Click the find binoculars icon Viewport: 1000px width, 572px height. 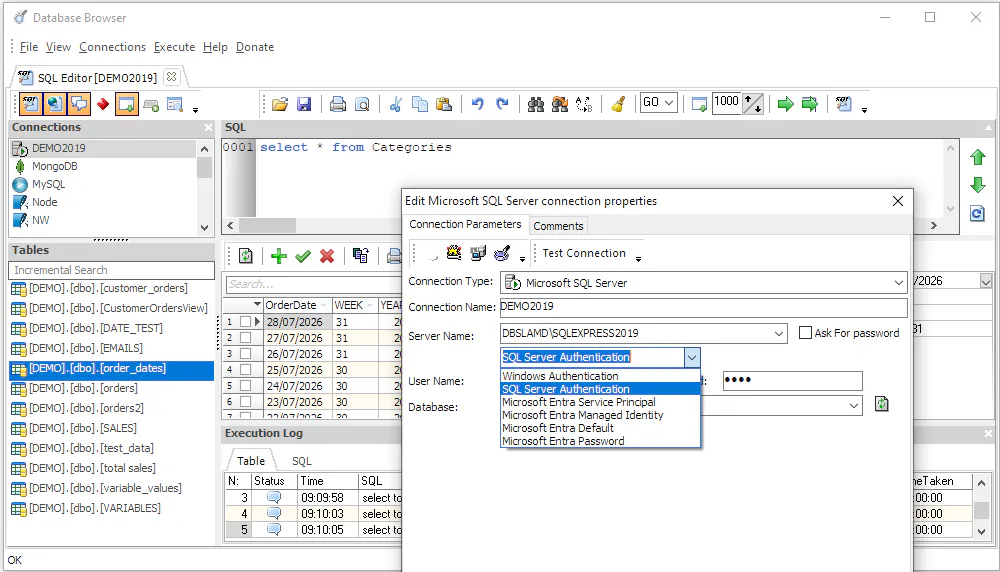pyautogui.click(x=536, y=104)
